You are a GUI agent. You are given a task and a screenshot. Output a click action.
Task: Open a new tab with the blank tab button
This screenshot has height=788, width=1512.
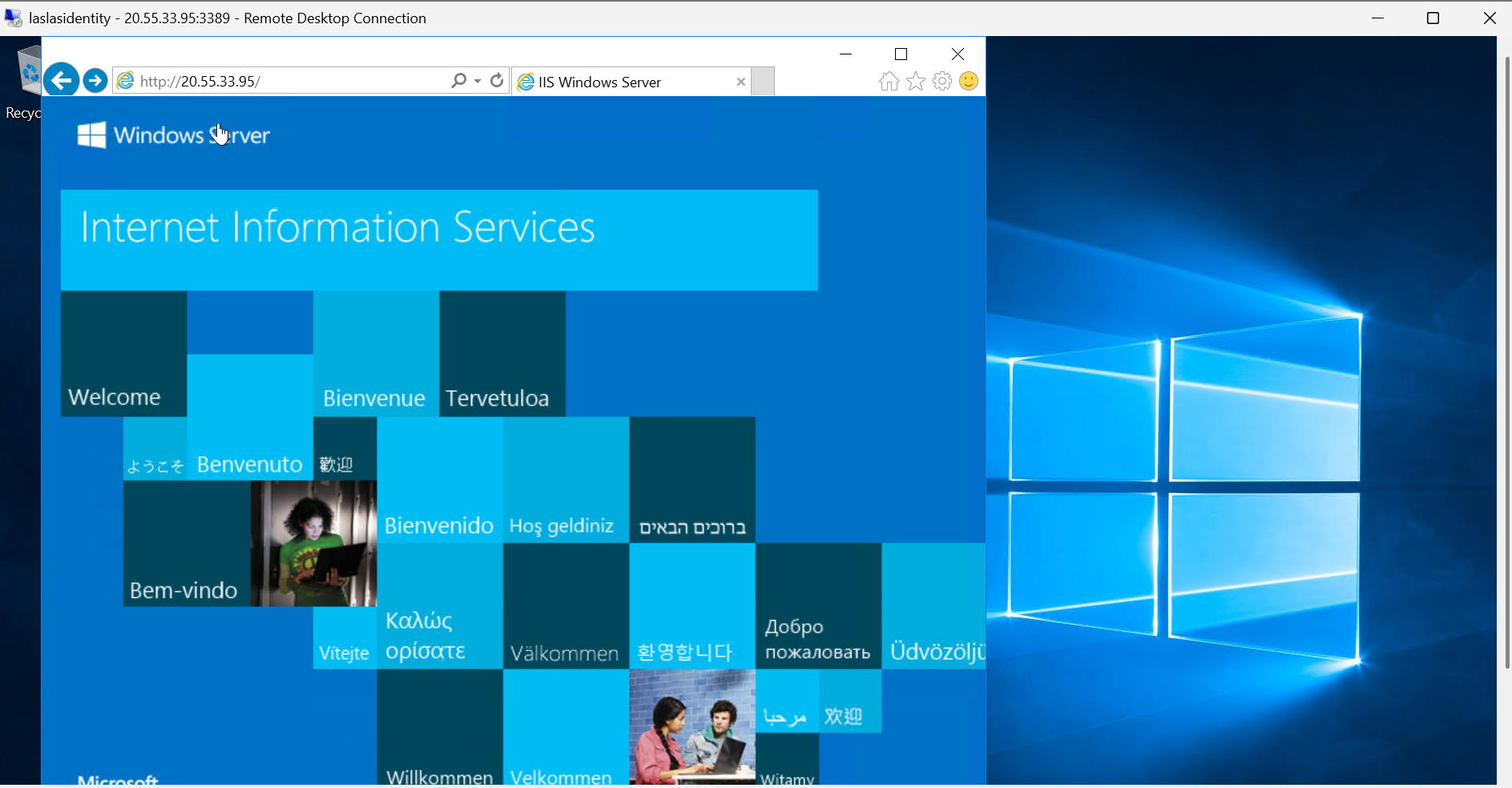coord(764,82)
